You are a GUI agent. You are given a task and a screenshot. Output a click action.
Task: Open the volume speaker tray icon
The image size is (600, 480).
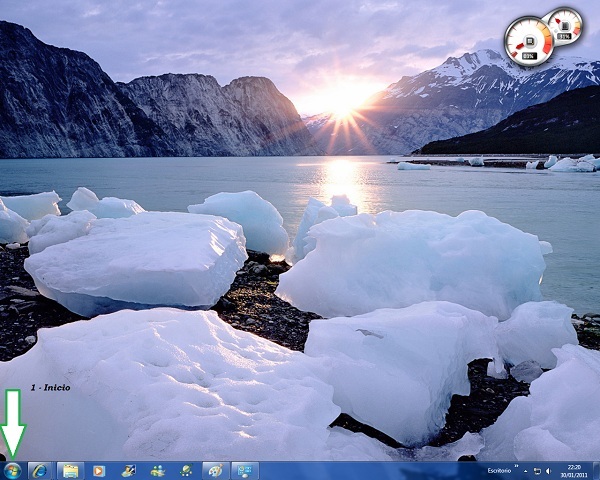point(548,471)
